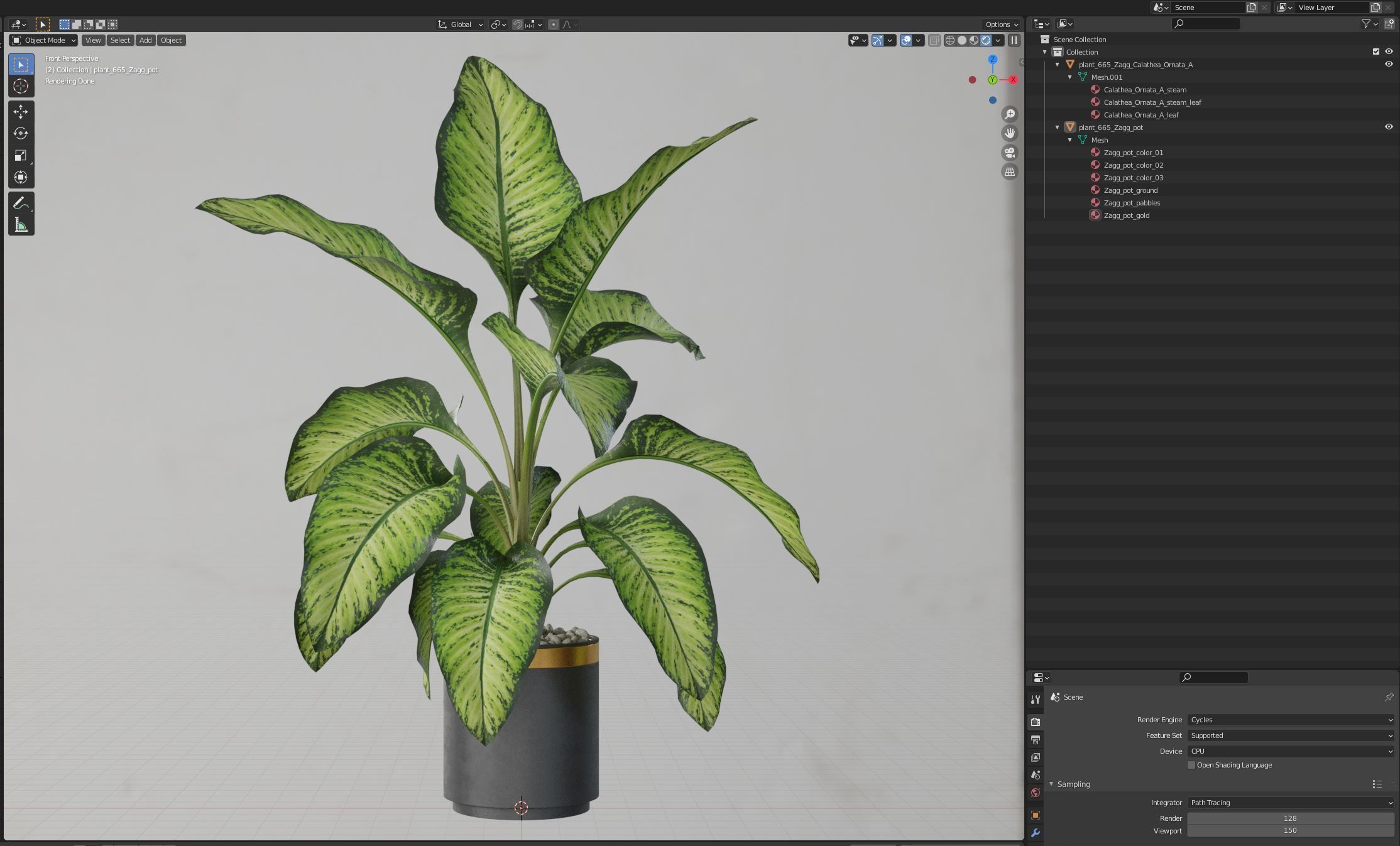Image resolution: width=1400 pixels, height=846 pixels.
Task: Click the Zagg_pot_gold material icon
Action: (x=1095, y=215)
